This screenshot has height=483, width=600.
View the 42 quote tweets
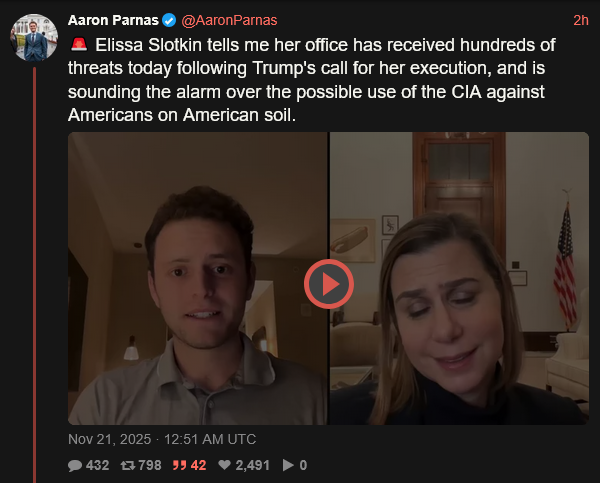198,465
